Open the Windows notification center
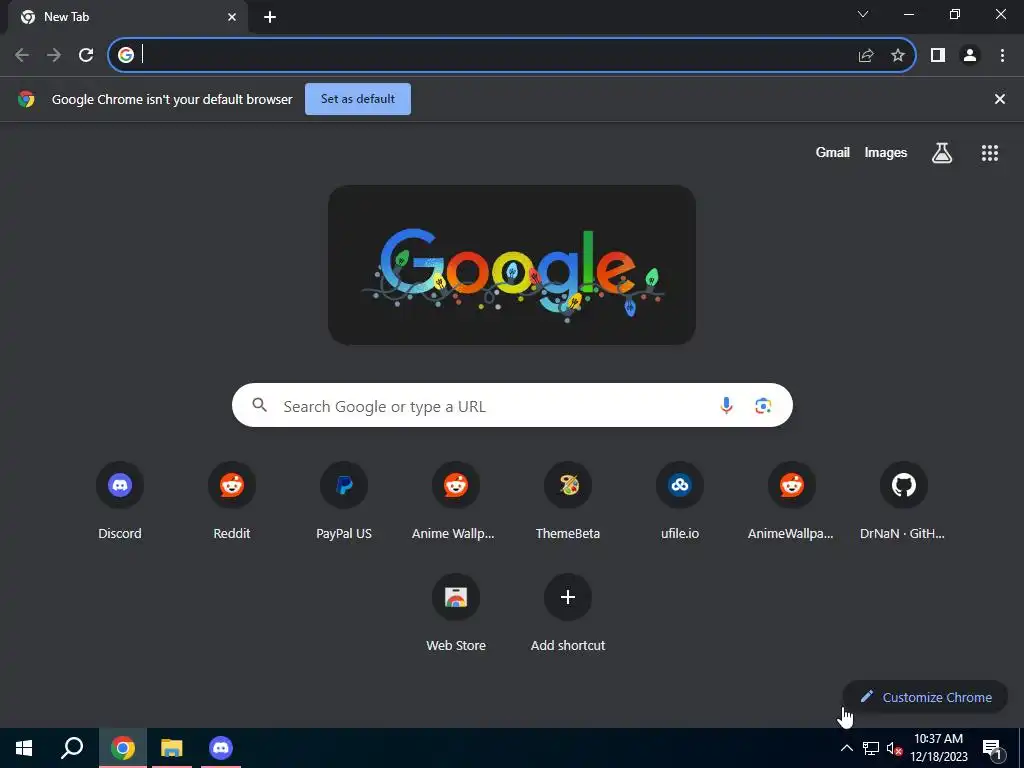Screen dimensions: 1024x768 click(992, 748)
